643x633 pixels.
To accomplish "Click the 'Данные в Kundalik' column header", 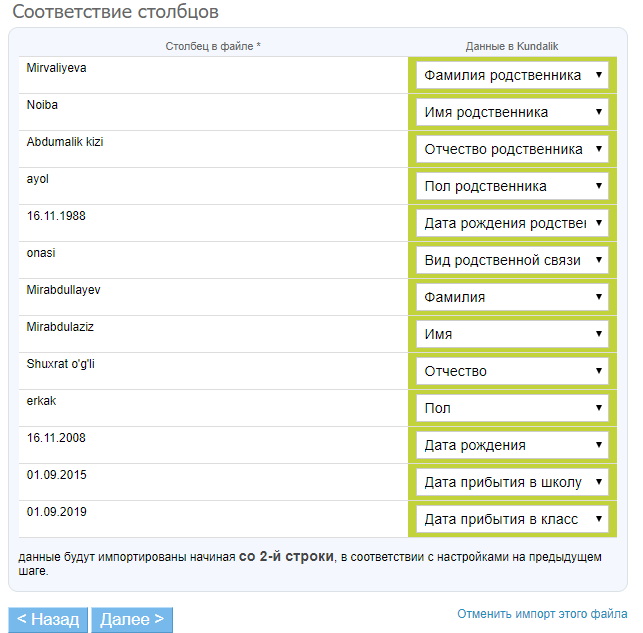I will point(512,46).
